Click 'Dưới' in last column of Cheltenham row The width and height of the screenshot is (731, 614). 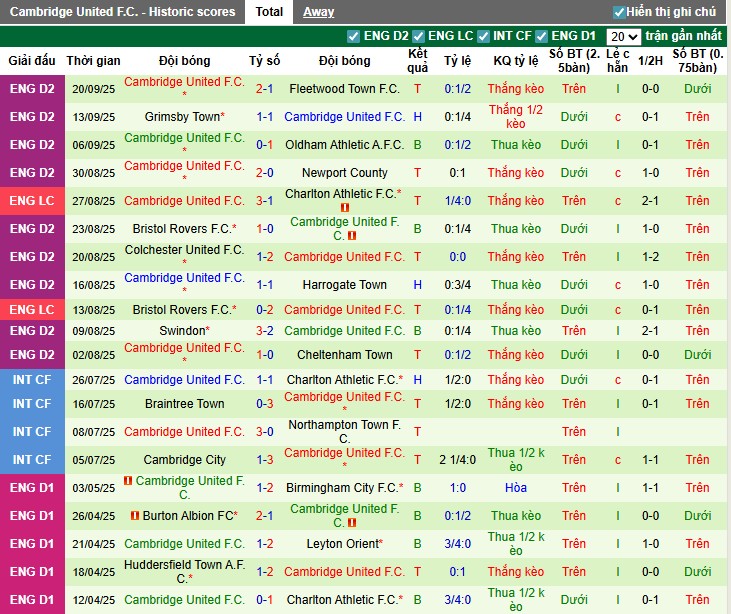pyautogui.click(x=697, y=355)
